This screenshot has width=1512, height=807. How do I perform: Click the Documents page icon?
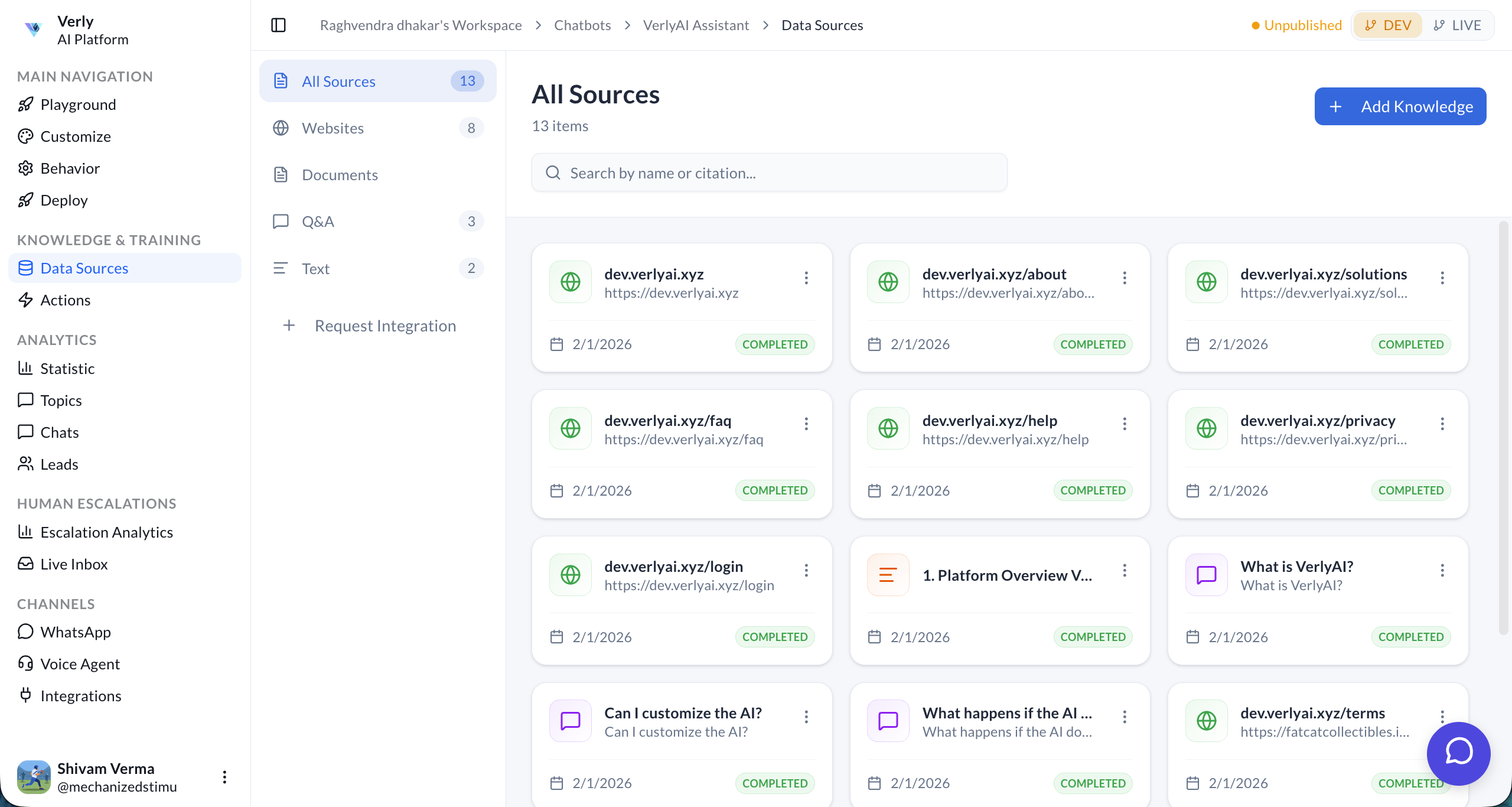coord(281,174)
